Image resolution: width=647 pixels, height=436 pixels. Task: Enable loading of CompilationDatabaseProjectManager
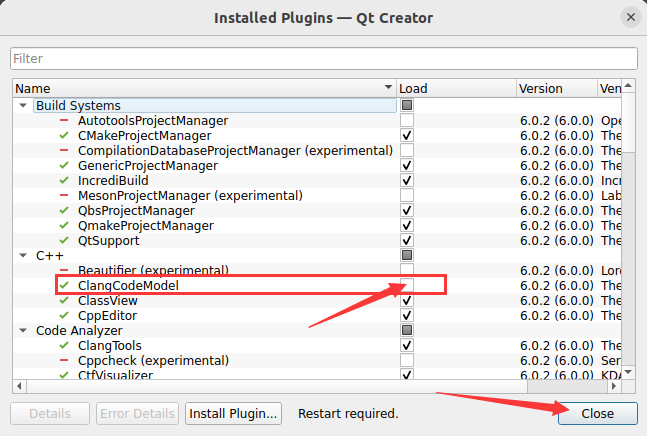(407, 151)
